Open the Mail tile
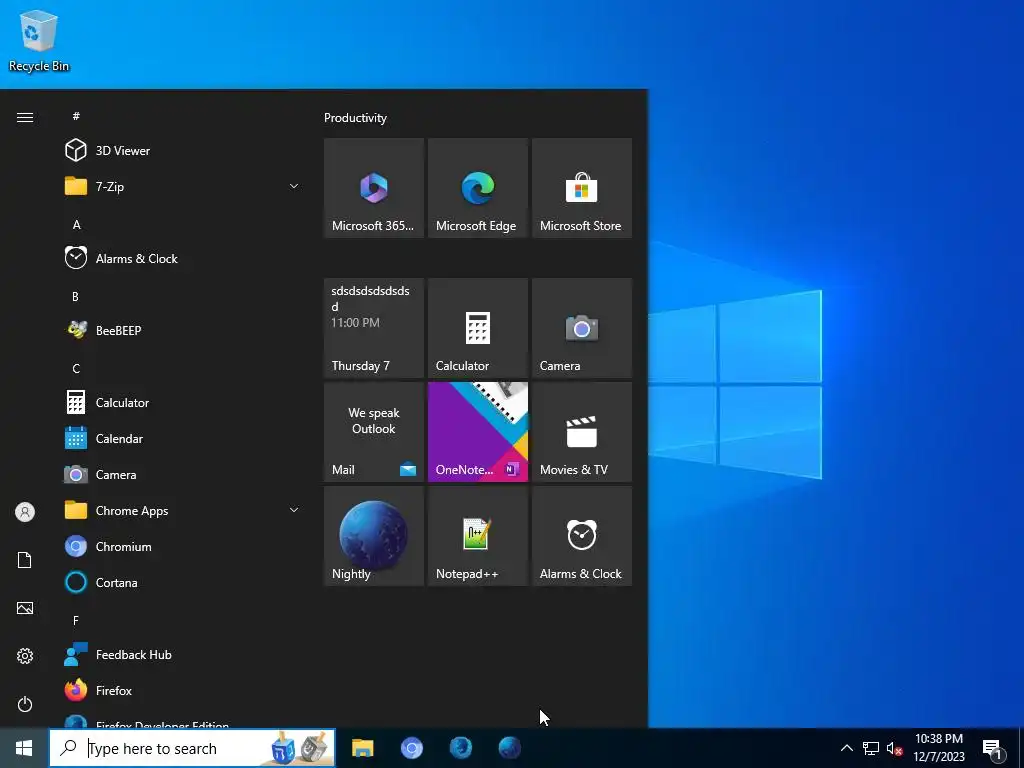Viewport: 1024px width, 768px height. pos(374,432)
